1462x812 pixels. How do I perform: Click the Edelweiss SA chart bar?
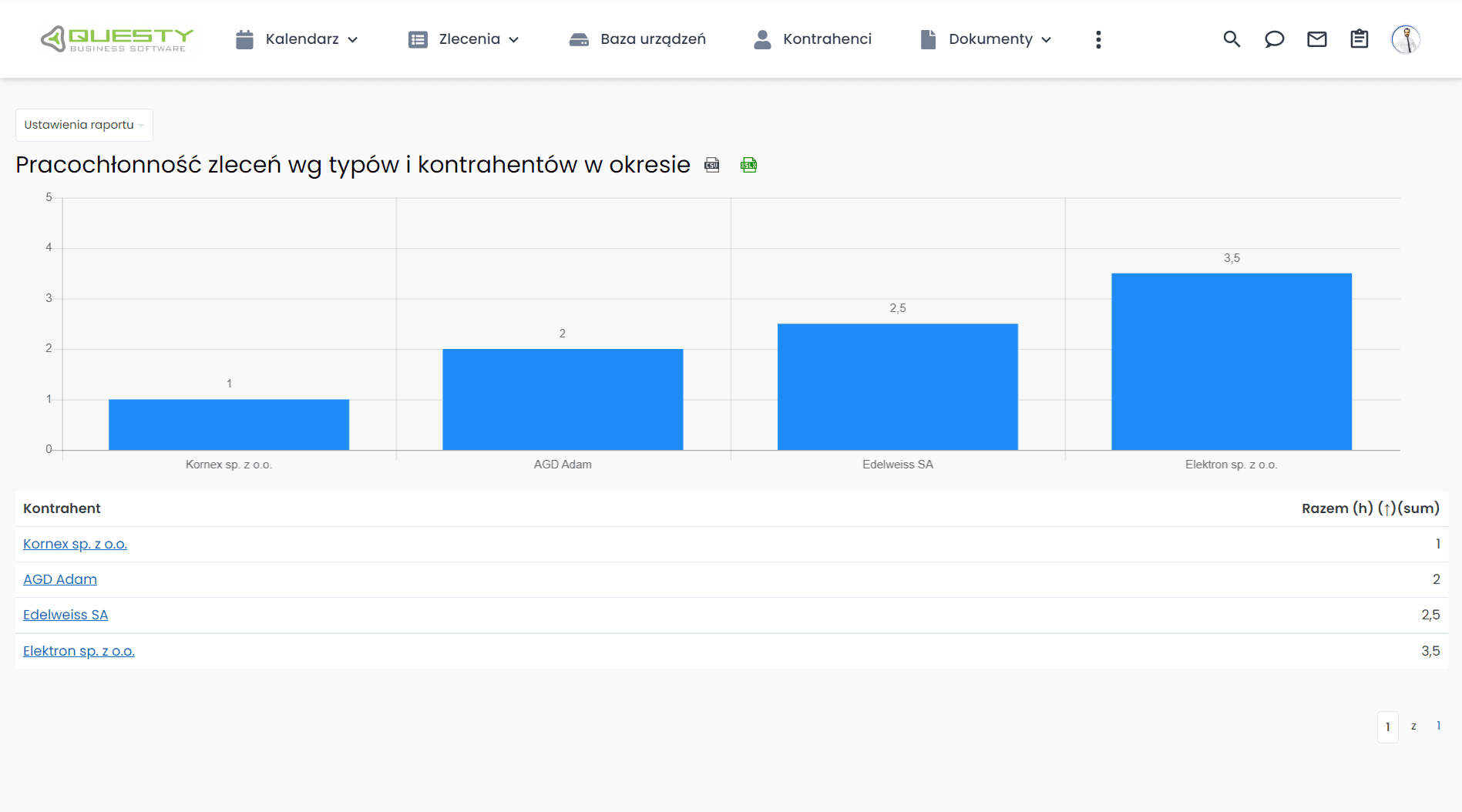coord(898,387)
